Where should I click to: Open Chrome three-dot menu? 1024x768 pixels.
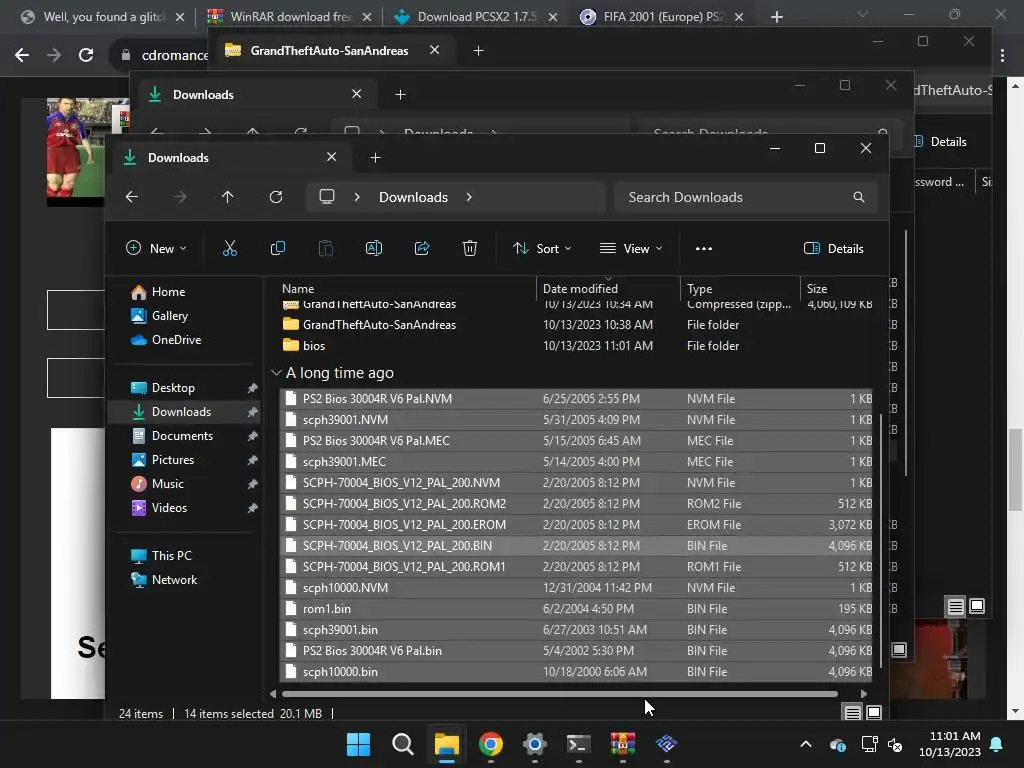(1002, 56)
